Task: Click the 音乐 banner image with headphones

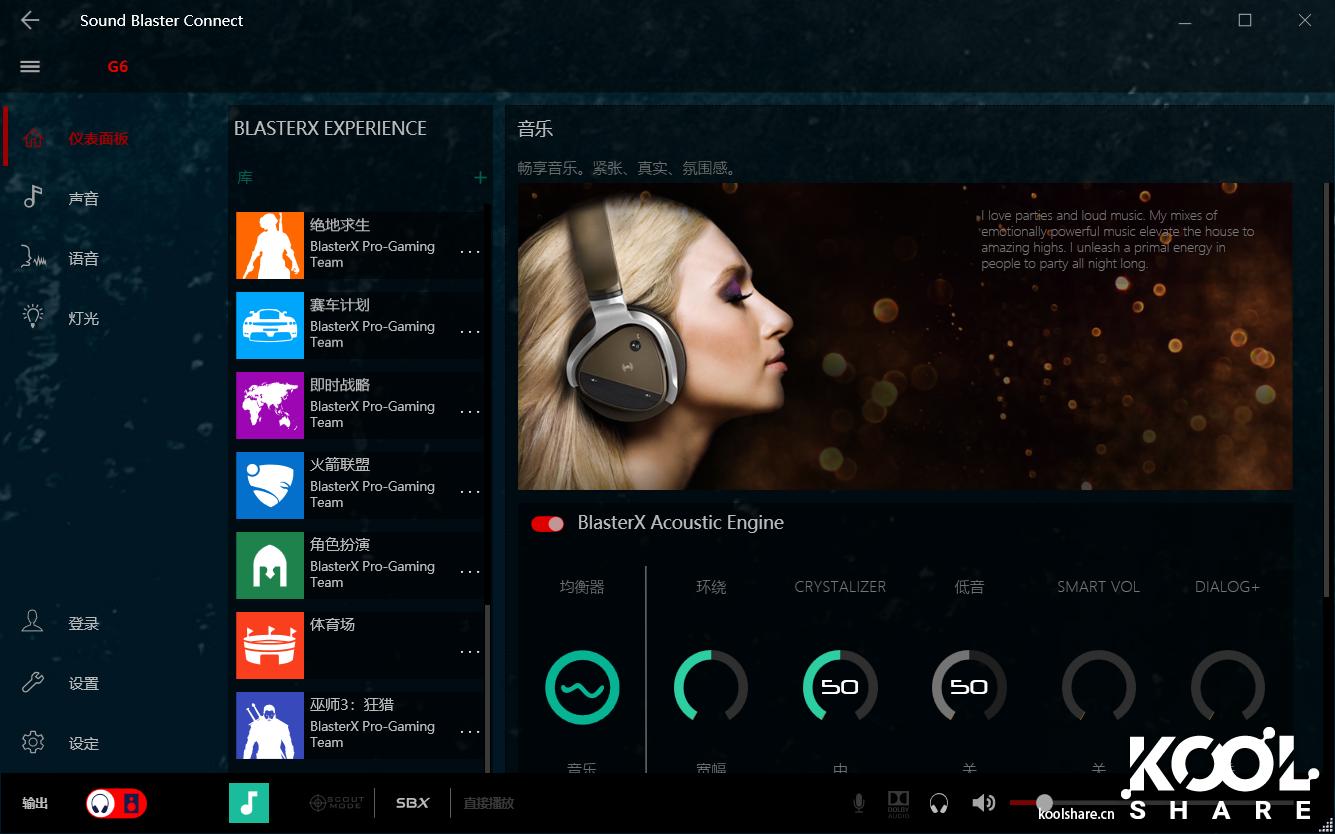Action: (x=905, y=336)
